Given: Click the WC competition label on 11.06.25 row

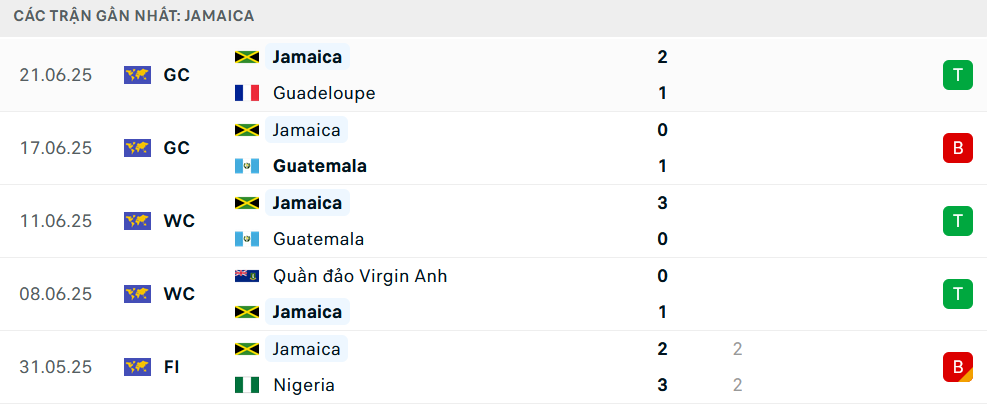Looking at the screenshot, I should coord(179,221).
